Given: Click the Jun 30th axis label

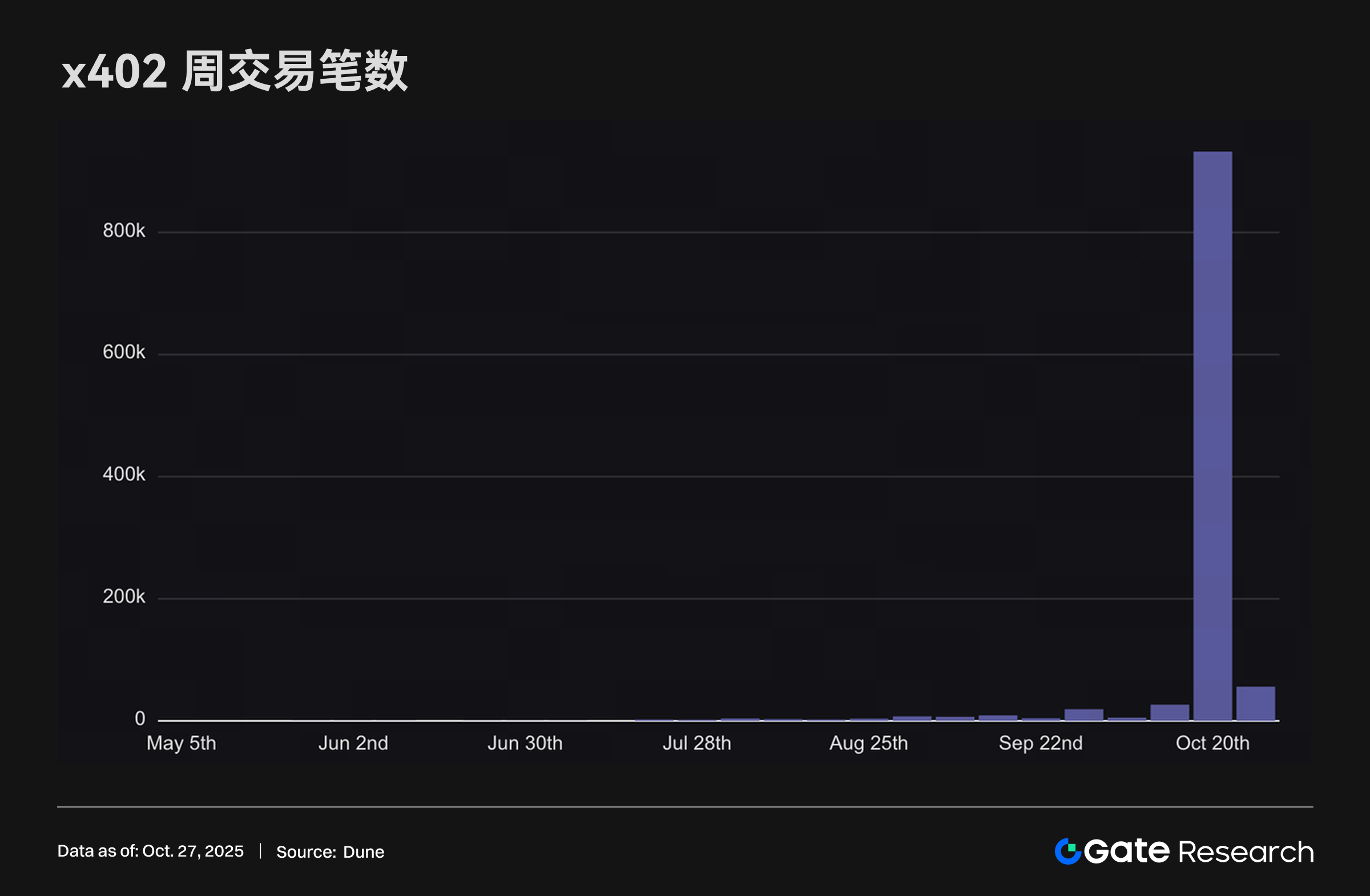Looking at the screenshot, I should [525, 743].
